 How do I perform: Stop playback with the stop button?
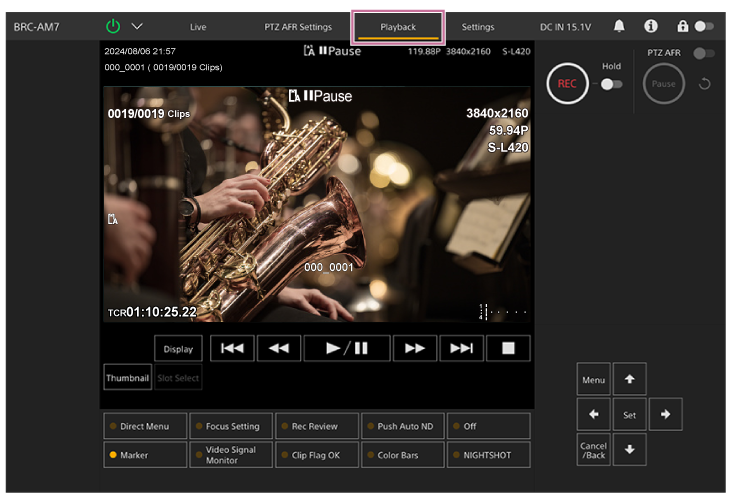pos(508,348)
